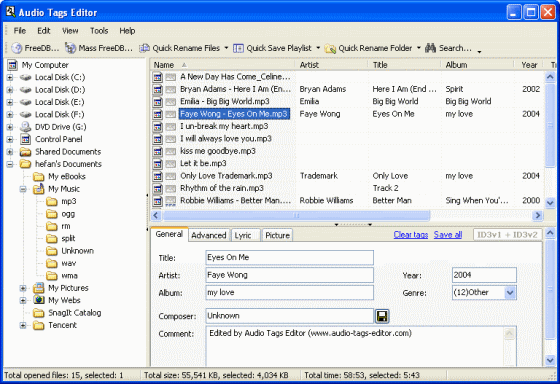The width and height of the screenshot is (560, 384).
Task: Open the Help menu
Action: point(127,31)
